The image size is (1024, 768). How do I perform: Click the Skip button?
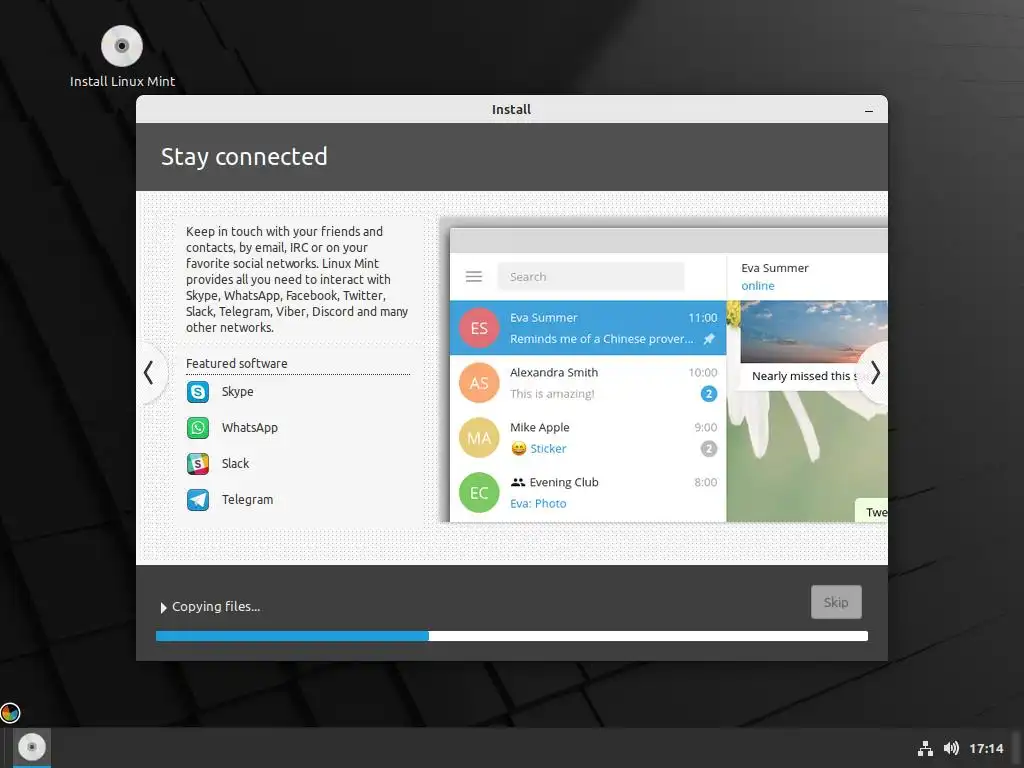(x=836, y=602)
